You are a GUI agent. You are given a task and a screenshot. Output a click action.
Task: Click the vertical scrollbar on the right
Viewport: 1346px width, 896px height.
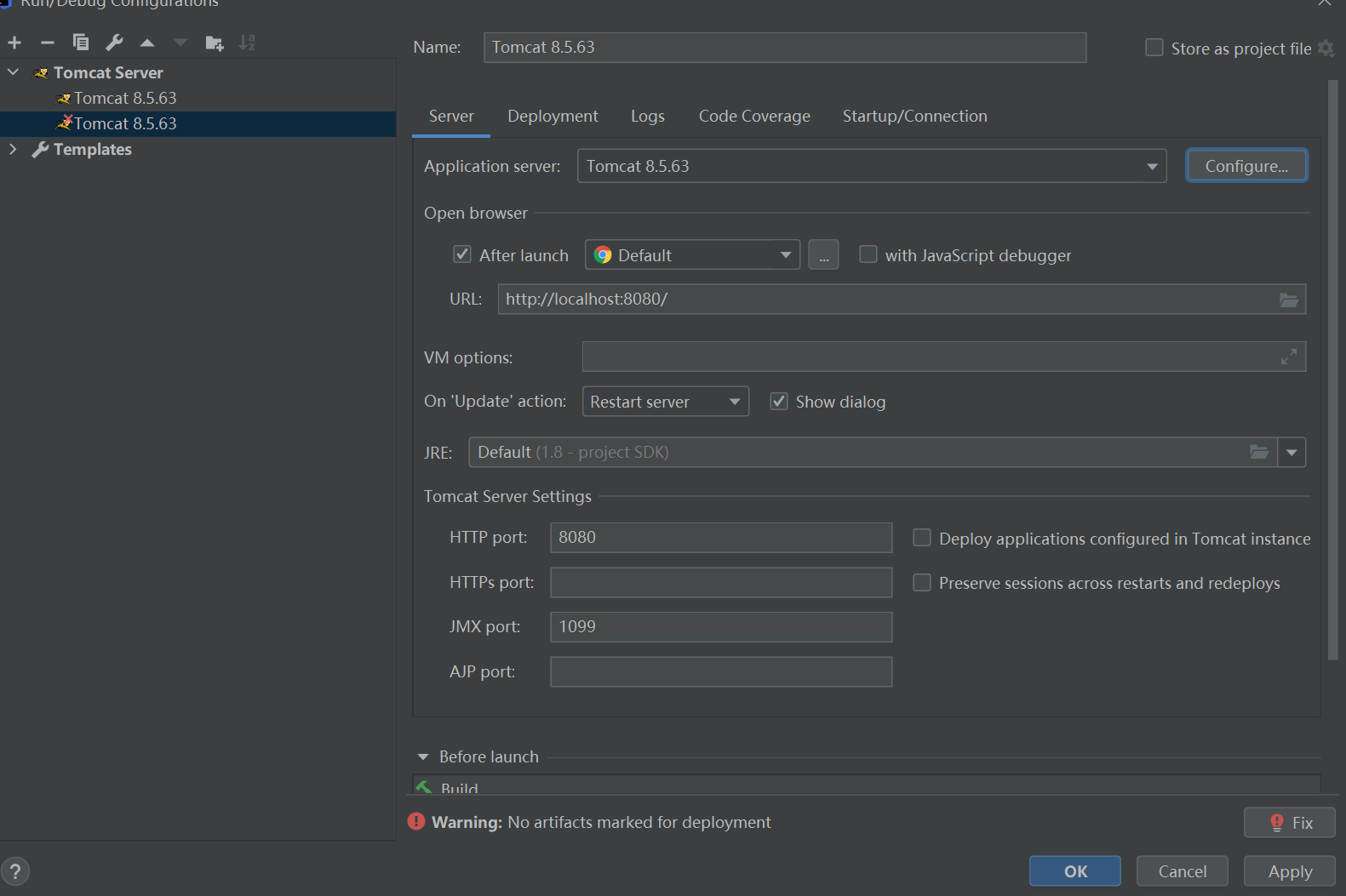pos(1332,370)
